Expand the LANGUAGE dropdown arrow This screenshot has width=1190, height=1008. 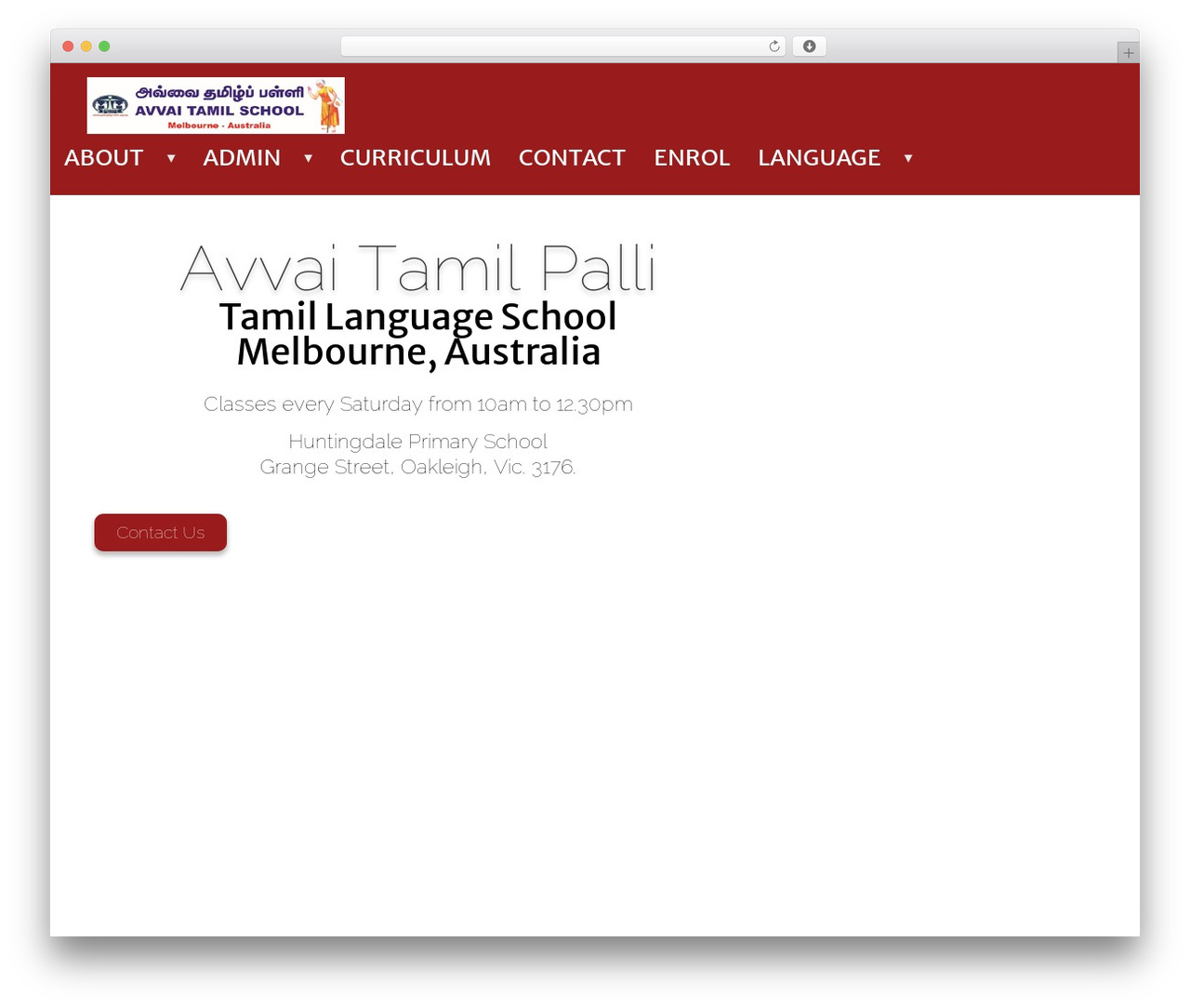[x=908, y=158]
